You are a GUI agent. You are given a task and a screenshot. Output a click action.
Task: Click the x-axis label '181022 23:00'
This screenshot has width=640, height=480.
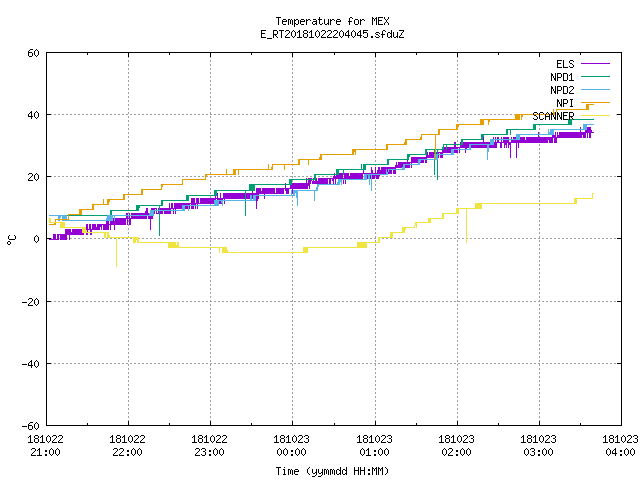209,446
